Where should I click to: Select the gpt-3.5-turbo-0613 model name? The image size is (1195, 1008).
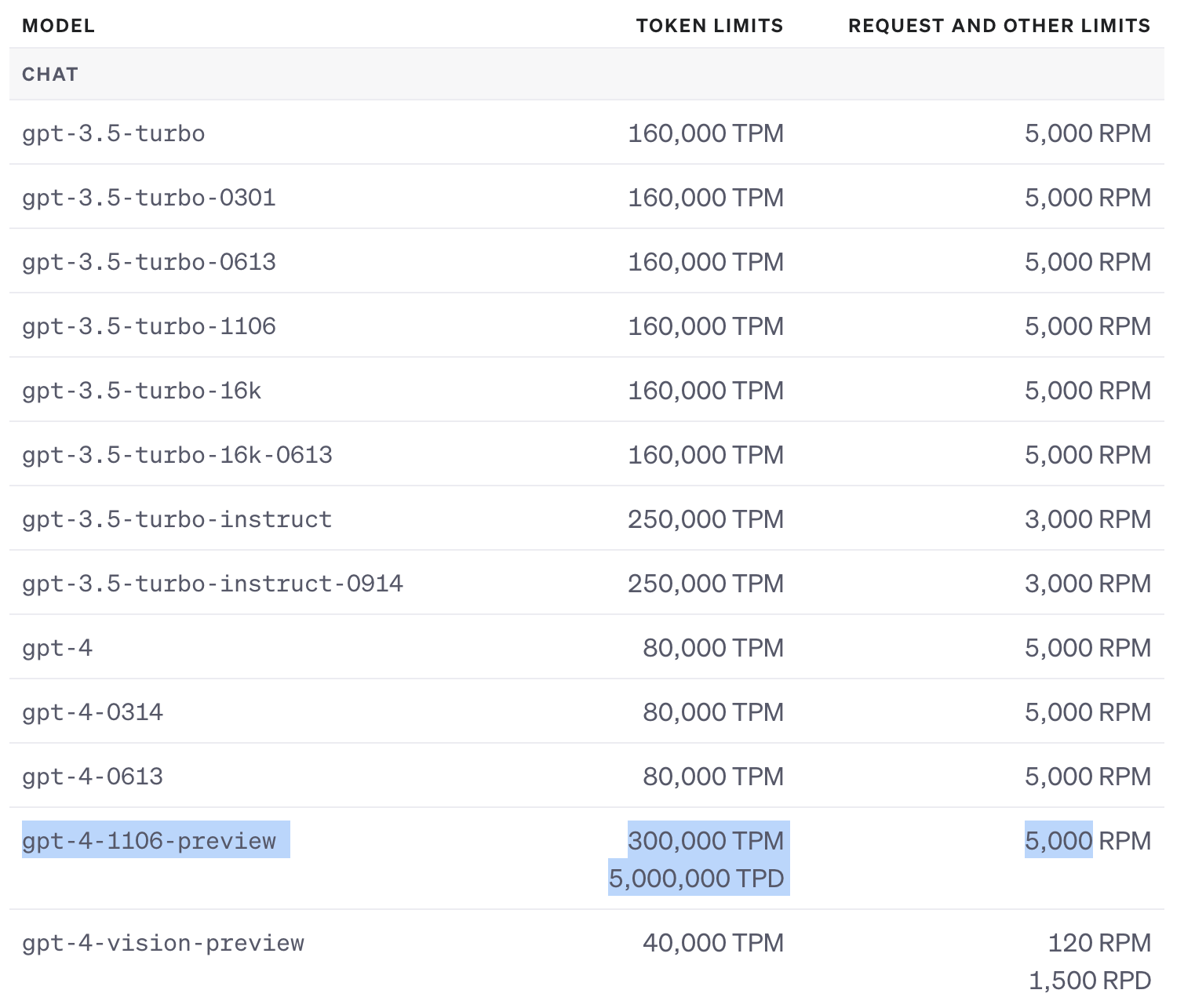point(149,262)
